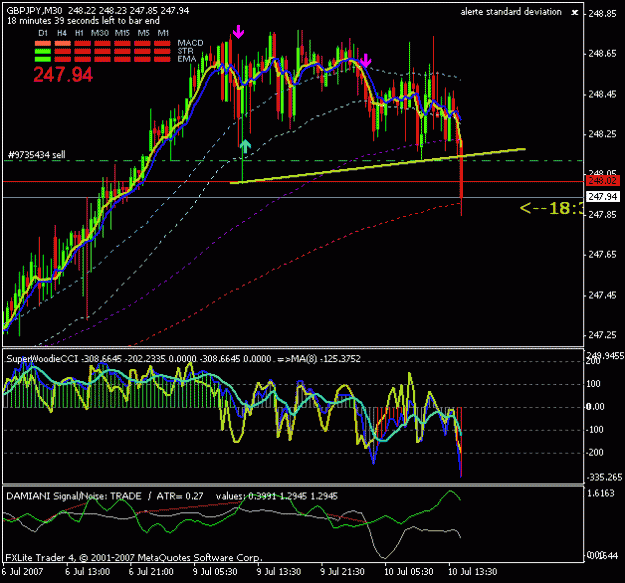The height and width of the screenshot is (583, 625).
Task: Click the 6 Jul 2007 date label
Action: 23,572
